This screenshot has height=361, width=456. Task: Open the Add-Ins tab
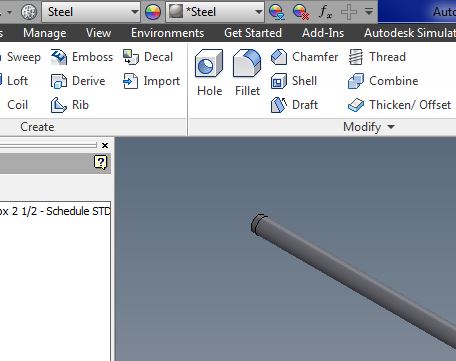323,33
